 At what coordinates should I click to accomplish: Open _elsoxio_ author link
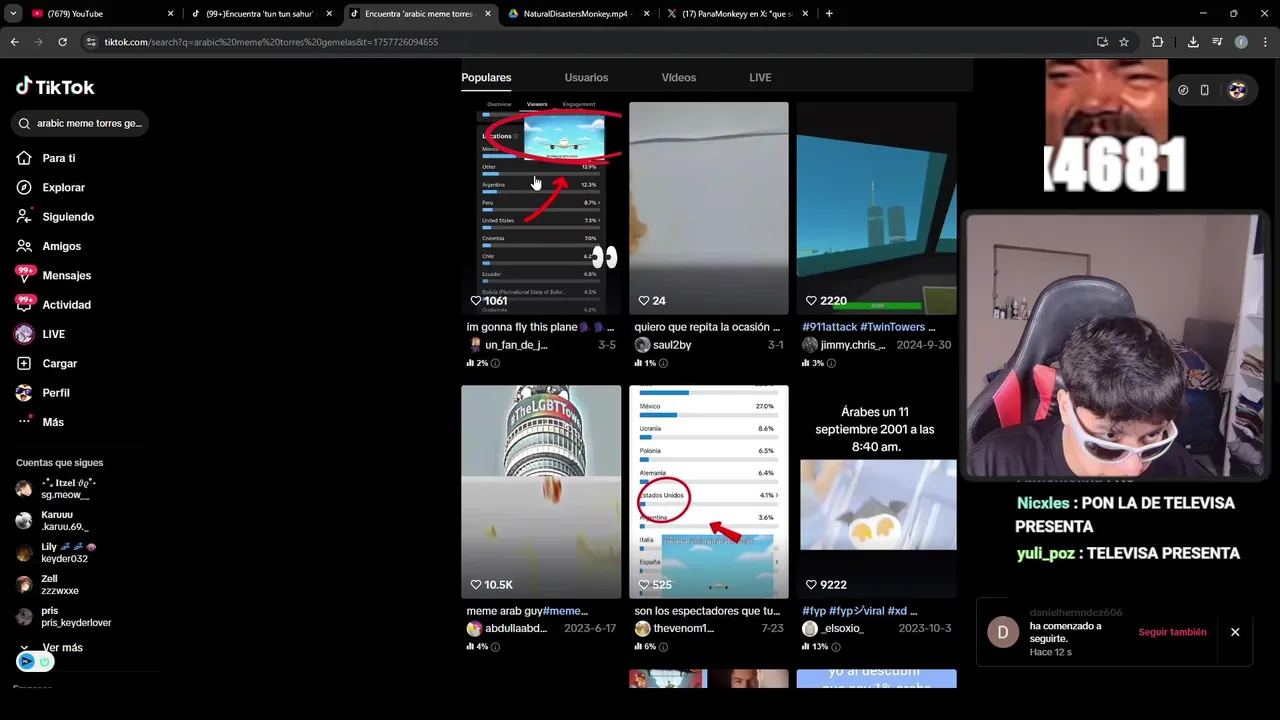[x=842, y=629]
